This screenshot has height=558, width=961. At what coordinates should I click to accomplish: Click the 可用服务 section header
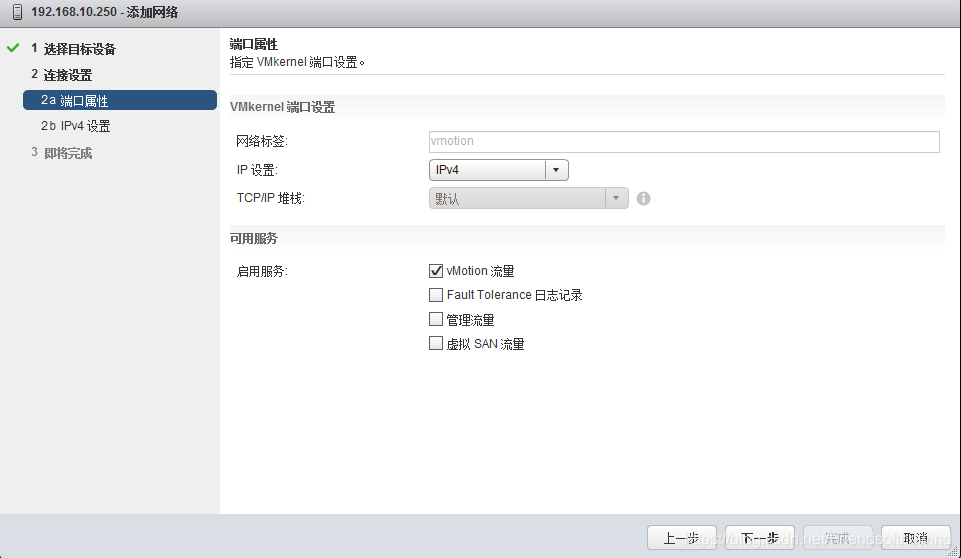tap(254, 239)
